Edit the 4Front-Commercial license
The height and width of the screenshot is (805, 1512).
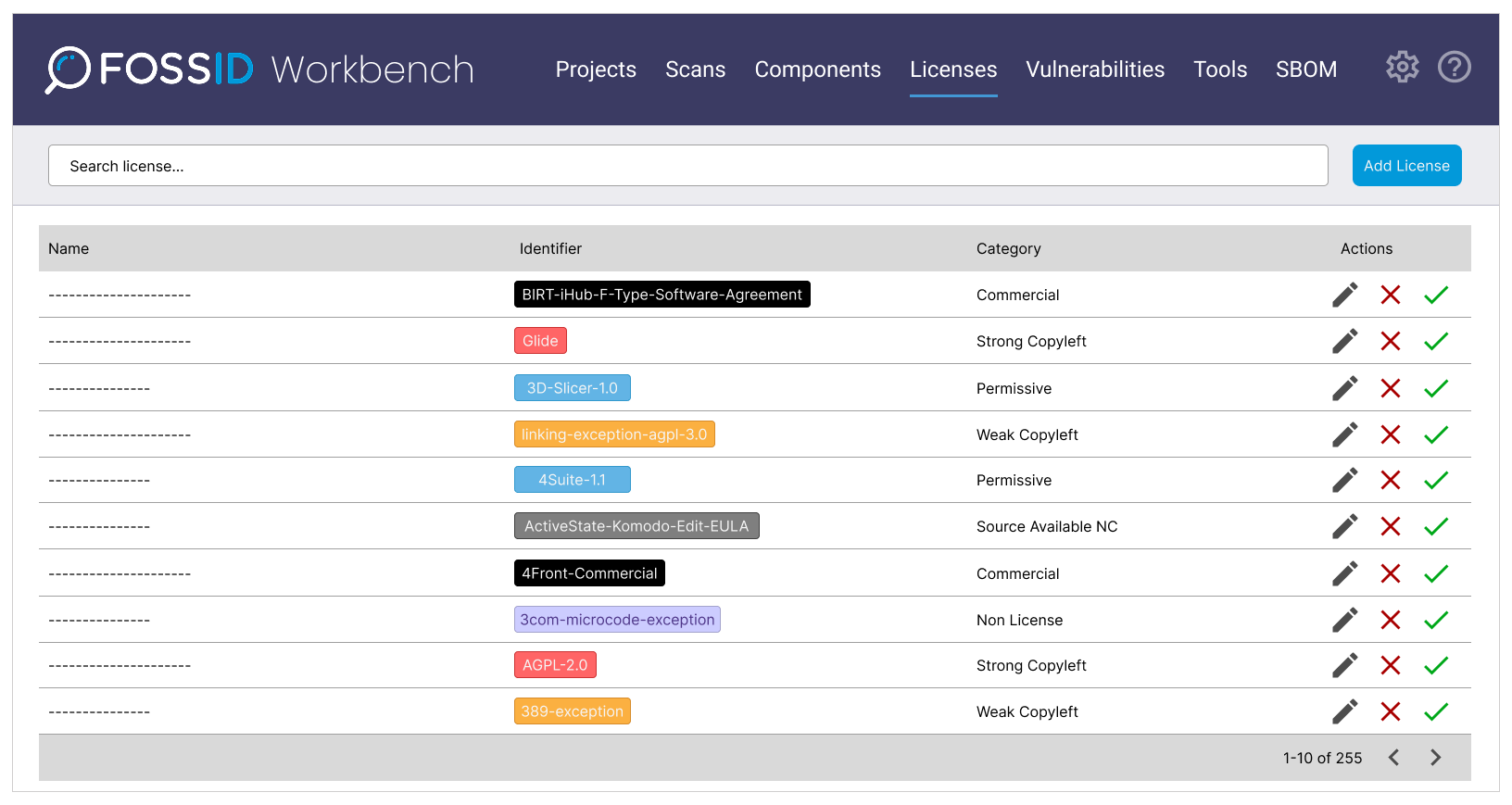coord(1345,573)
